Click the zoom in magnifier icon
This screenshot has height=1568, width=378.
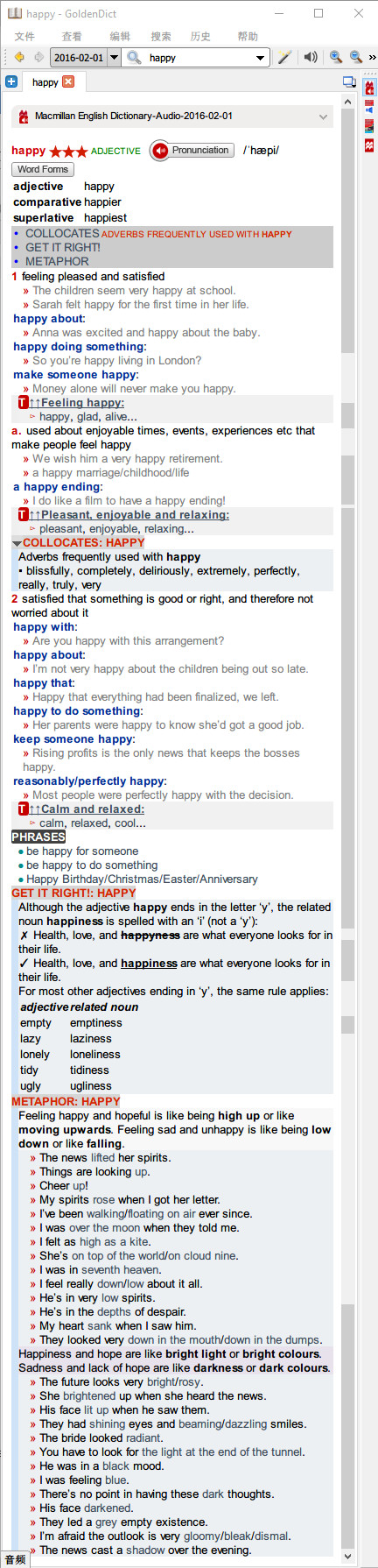tap(336, 58)
